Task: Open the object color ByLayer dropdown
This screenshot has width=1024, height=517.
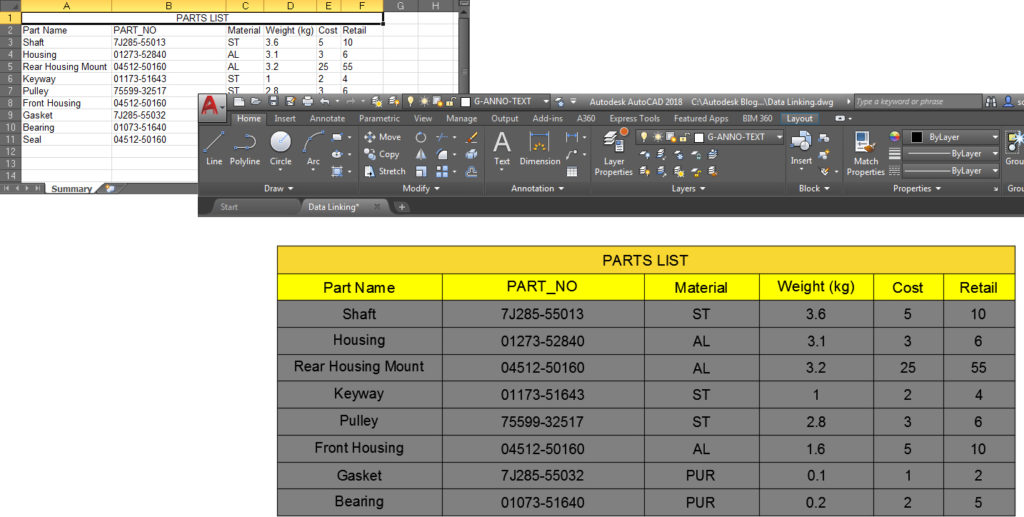Action: click(x=953, y=137)
